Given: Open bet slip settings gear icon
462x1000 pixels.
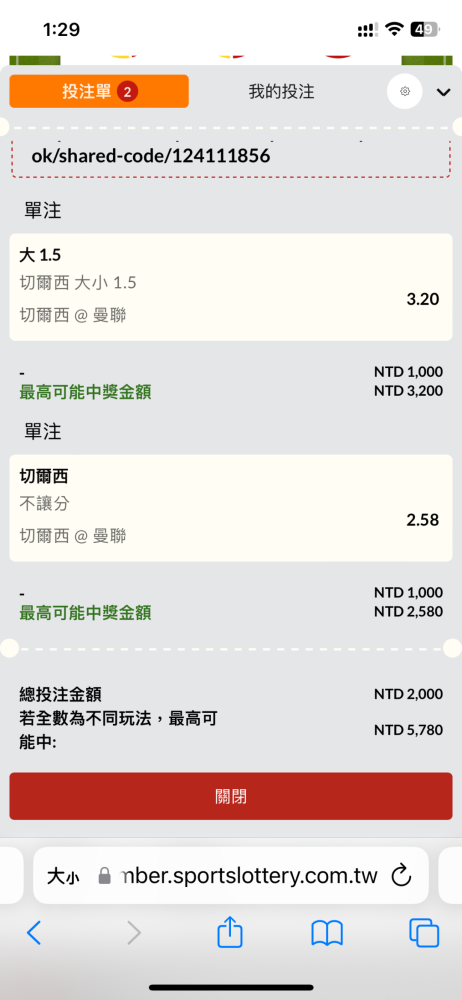Looking at the screenshot, I should click(x=405, y=92).
